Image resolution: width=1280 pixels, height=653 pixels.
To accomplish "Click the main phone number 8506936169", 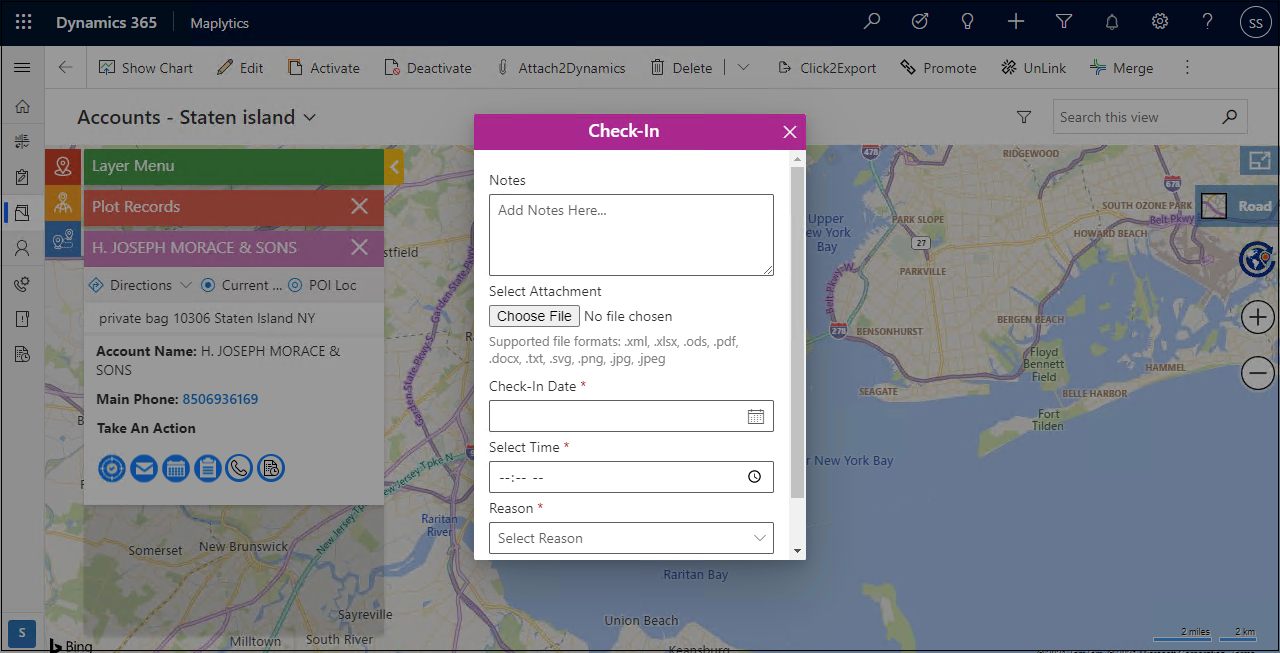I will (x=220, y=399).
